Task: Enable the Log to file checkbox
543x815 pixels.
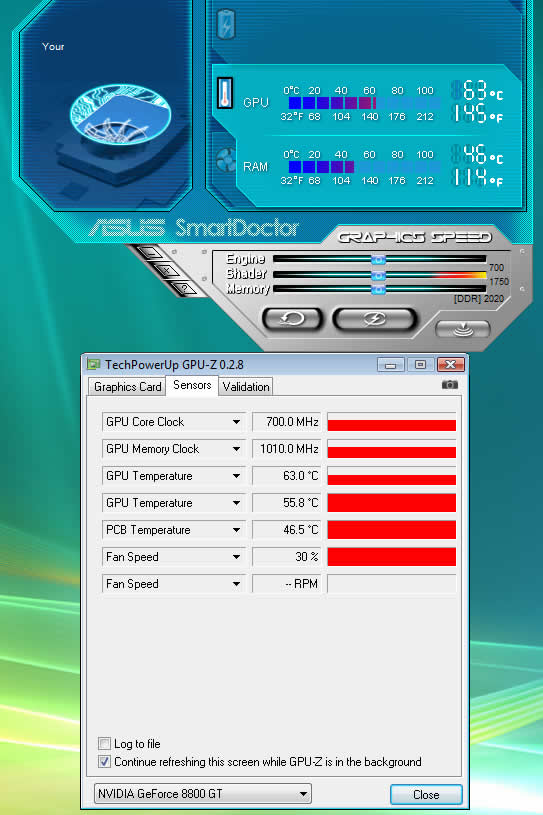Action: [104, 743]
